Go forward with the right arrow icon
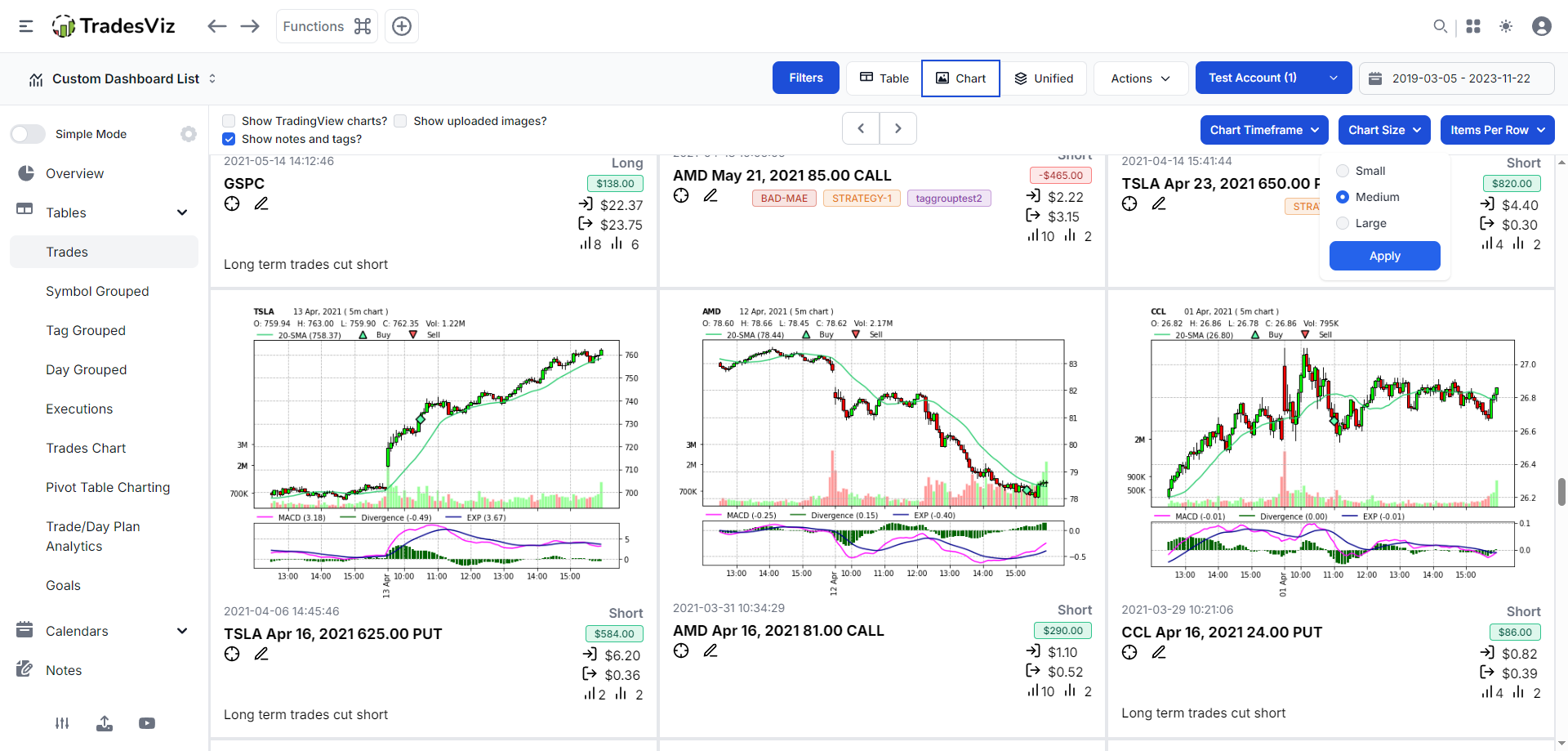The image size is (1568, 751). tap(250, 26)
